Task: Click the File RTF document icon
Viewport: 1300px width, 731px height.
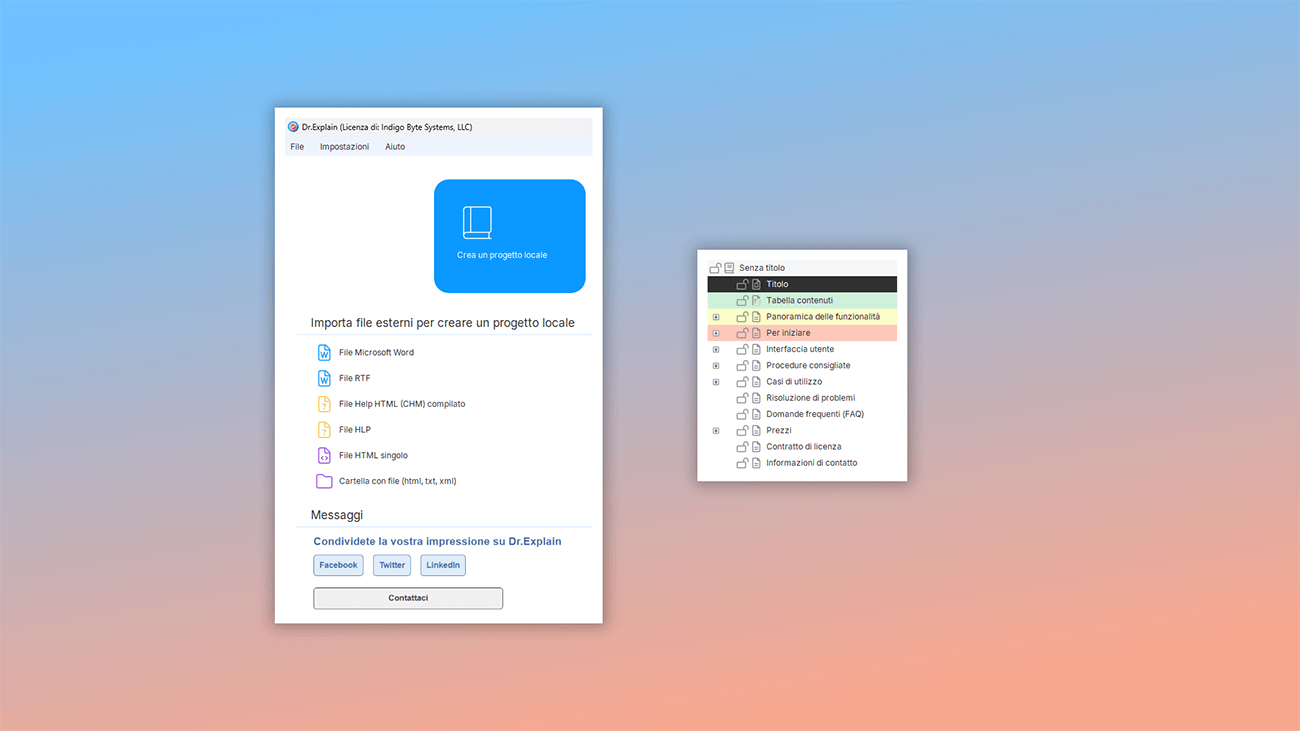Action: pyautogui.click(x=323, y=378)
